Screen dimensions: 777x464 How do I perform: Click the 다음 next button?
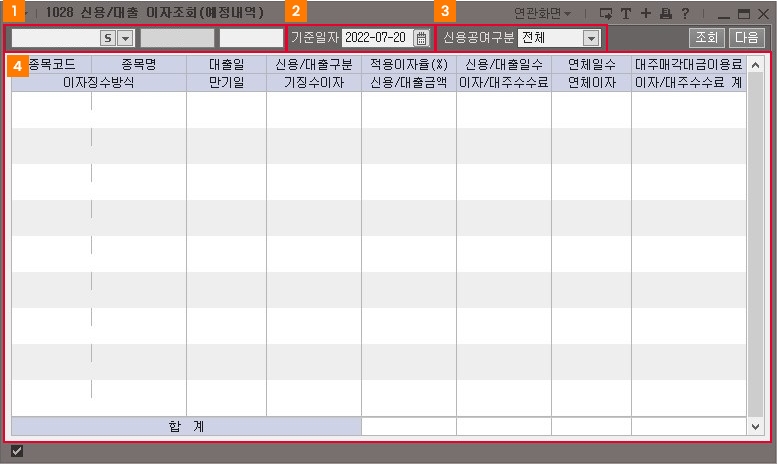(x=746, y=38)
